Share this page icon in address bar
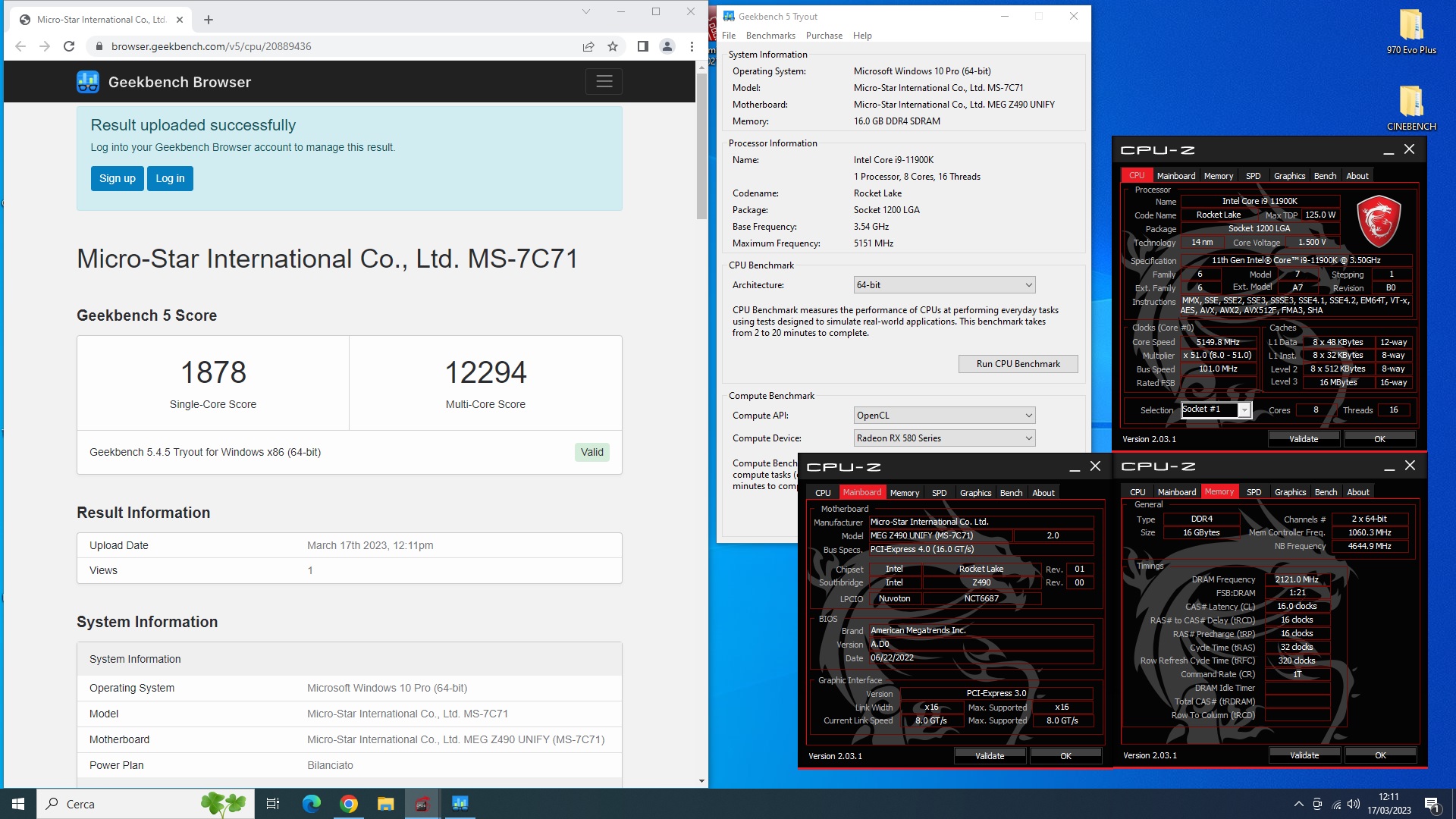 [x=588, y=46]
